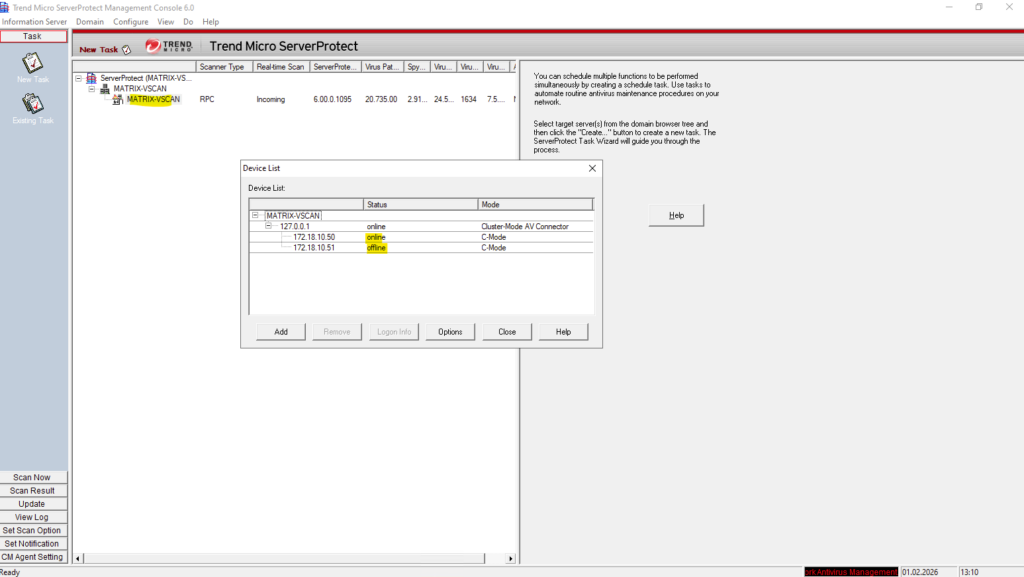This screenshot has height=577, width=1024.
Task: Collapse the 127.0.0.1 node in Device List
Action: (x=269, y=226)
